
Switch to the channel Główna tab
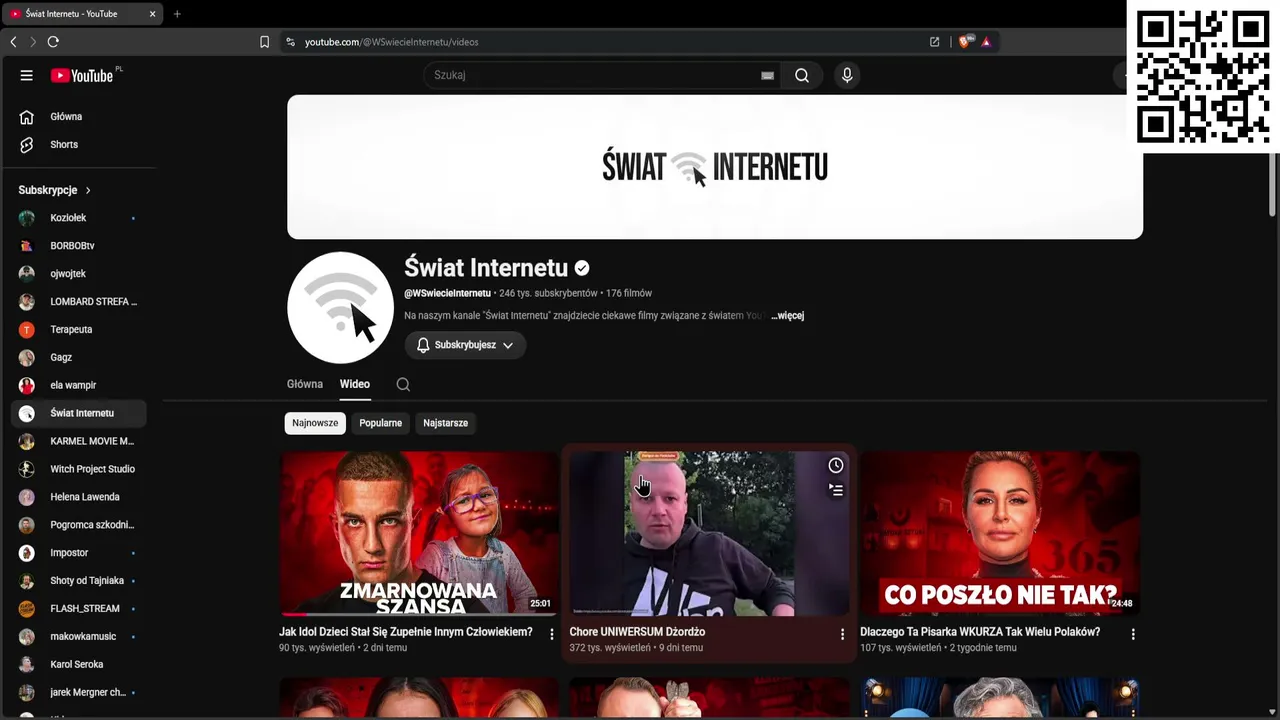click(x=305, y=384)
